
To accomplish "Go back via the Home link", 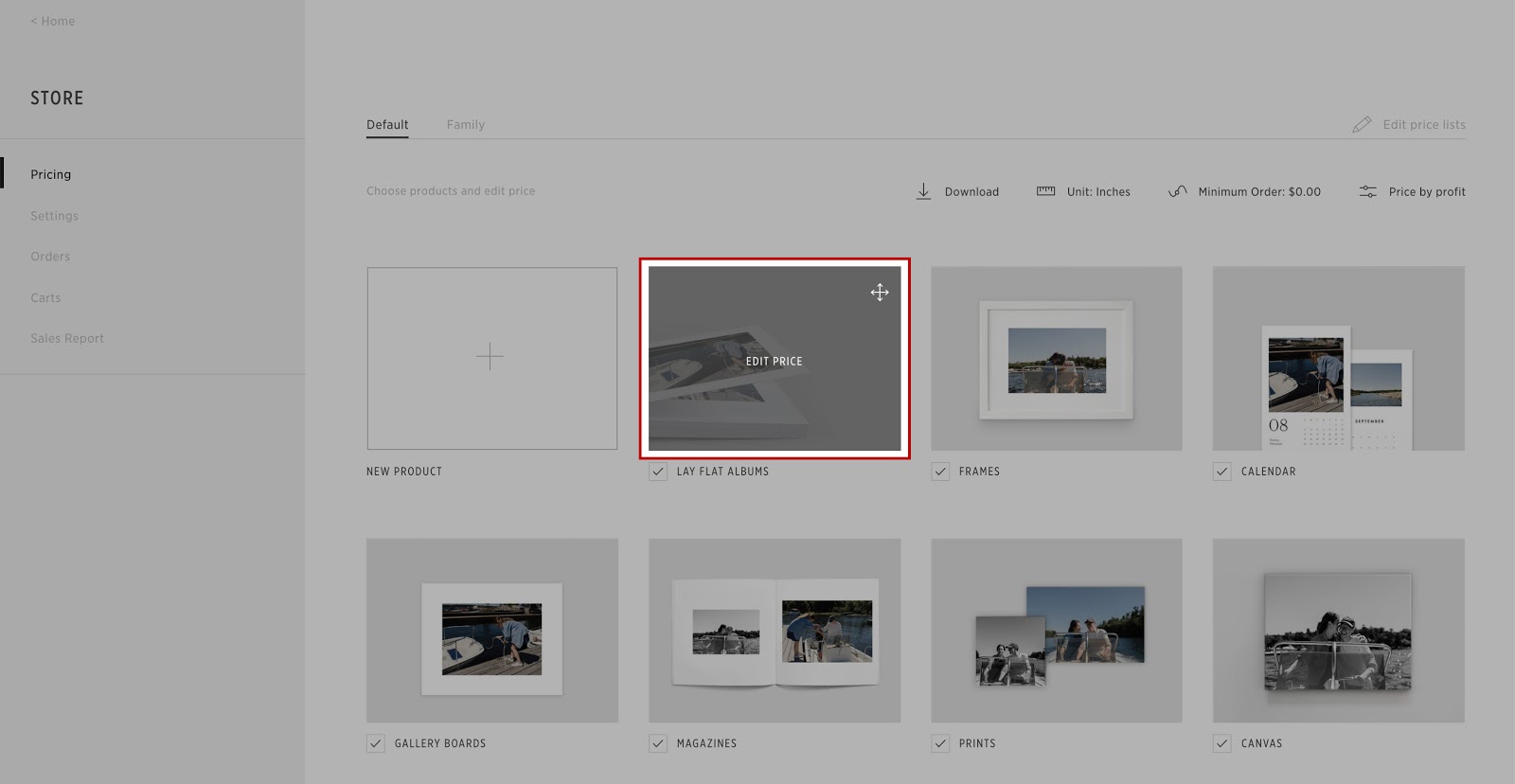I will (x=53, y=21).
